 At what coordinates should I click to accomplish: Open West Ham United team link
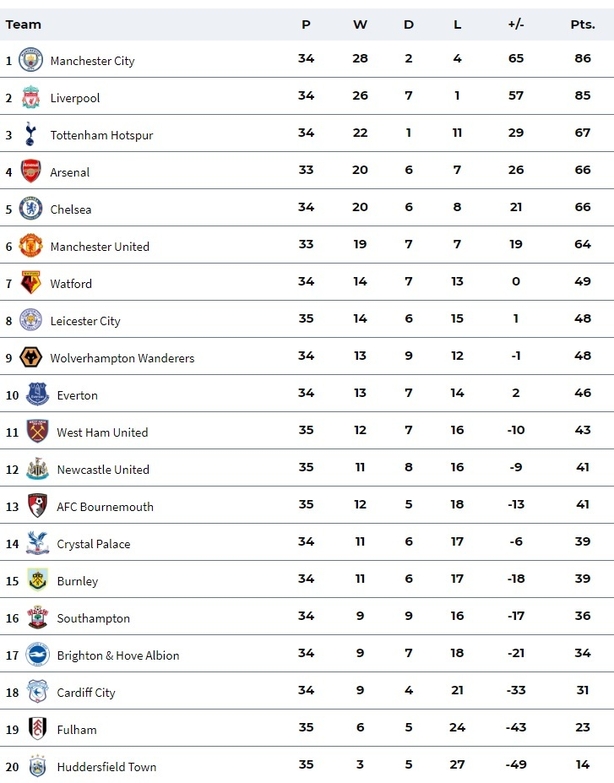(x=102, y=433)
